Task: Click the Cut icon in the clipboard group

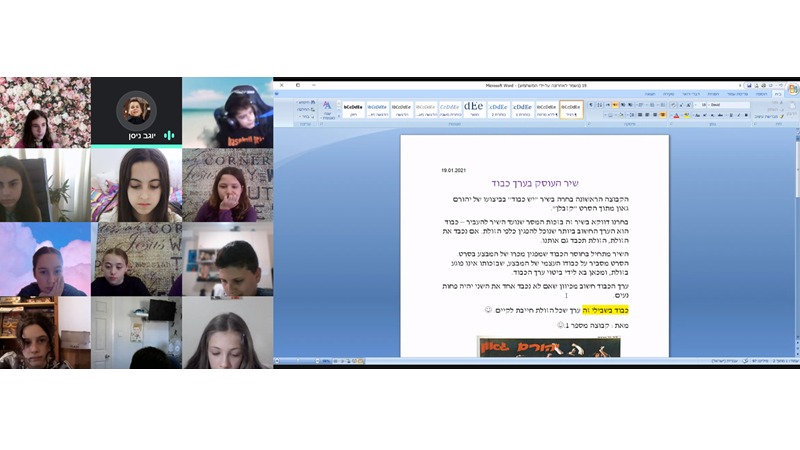Action: point(781,103)
